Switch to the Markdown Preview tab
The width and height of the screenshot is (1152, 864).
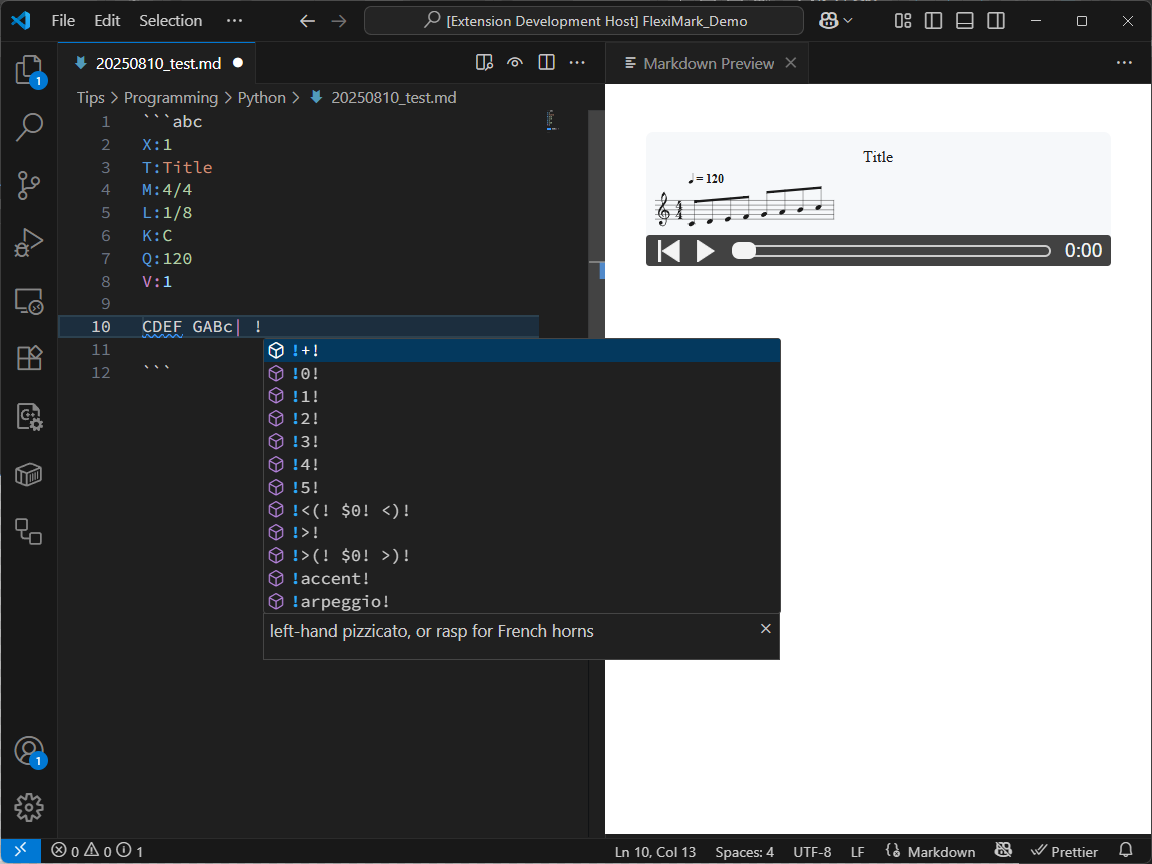708,63
